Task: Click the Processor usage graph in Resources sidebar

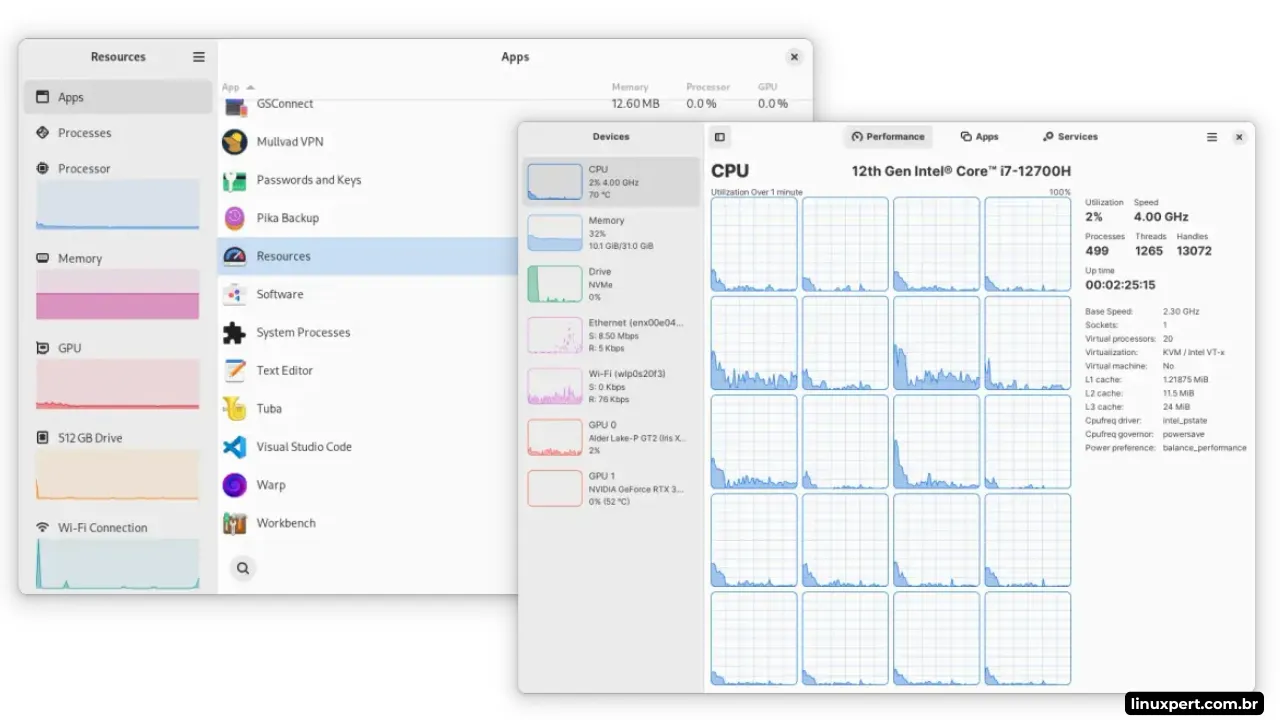Action: [118, 205]
